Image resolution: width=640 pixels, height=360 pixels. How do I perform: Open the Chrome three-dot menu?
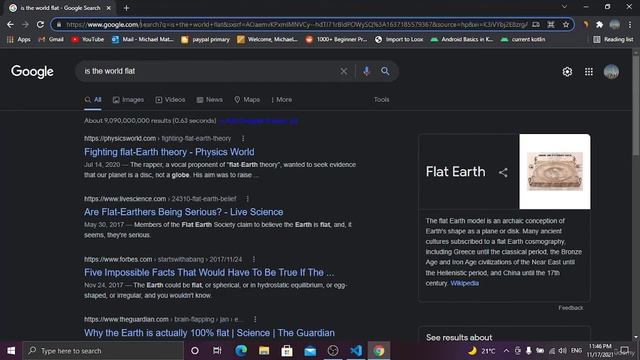pos(630,24)
